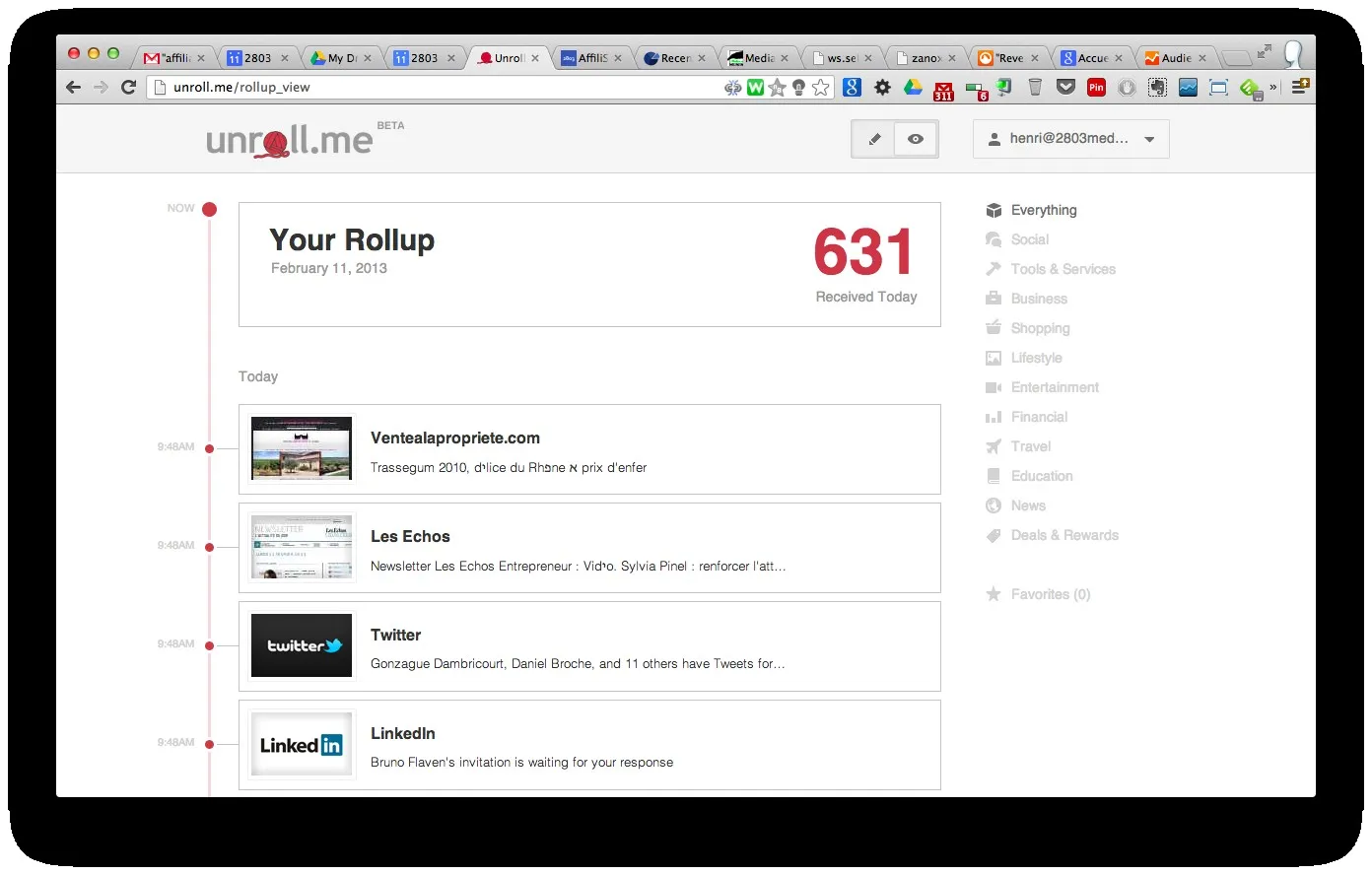Switch to the zanox tab

click(x=925, y=58)
